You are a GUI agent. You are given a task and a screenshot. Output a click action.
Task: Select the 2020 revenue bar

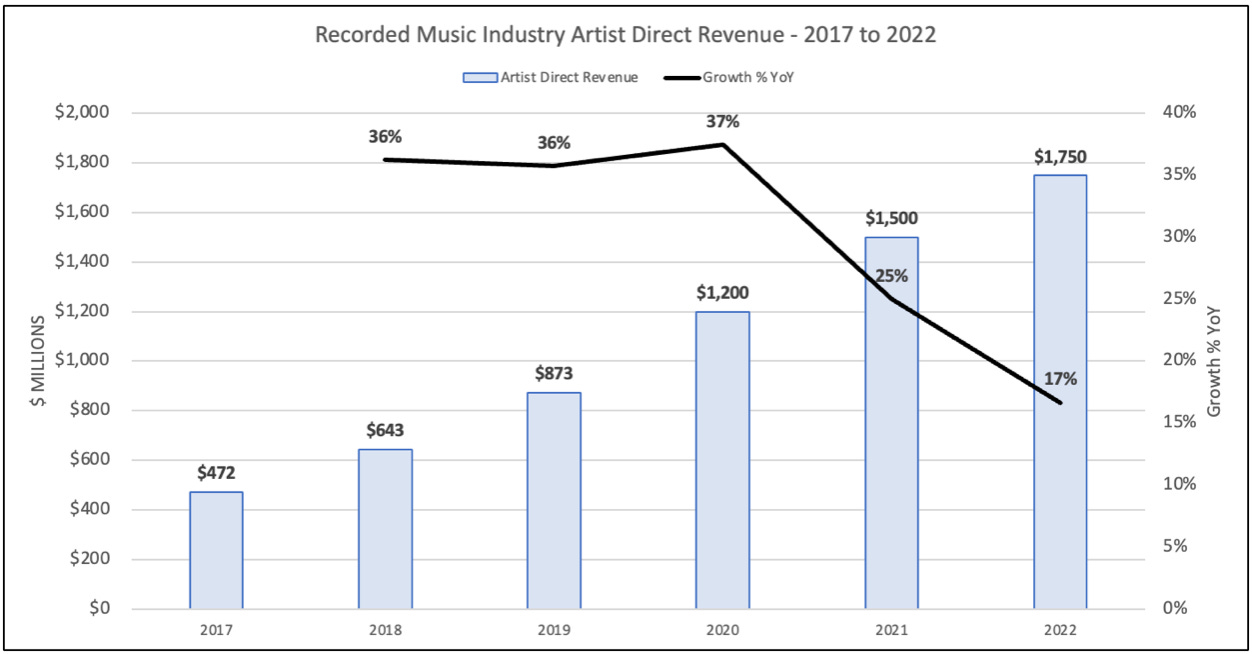pyautogui.click(x=722, y=460)
